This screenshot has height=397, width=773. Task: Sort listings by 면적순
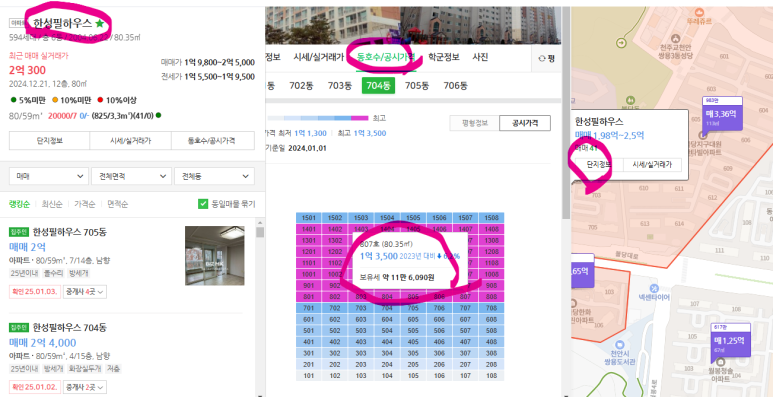(x=117, y=204)
